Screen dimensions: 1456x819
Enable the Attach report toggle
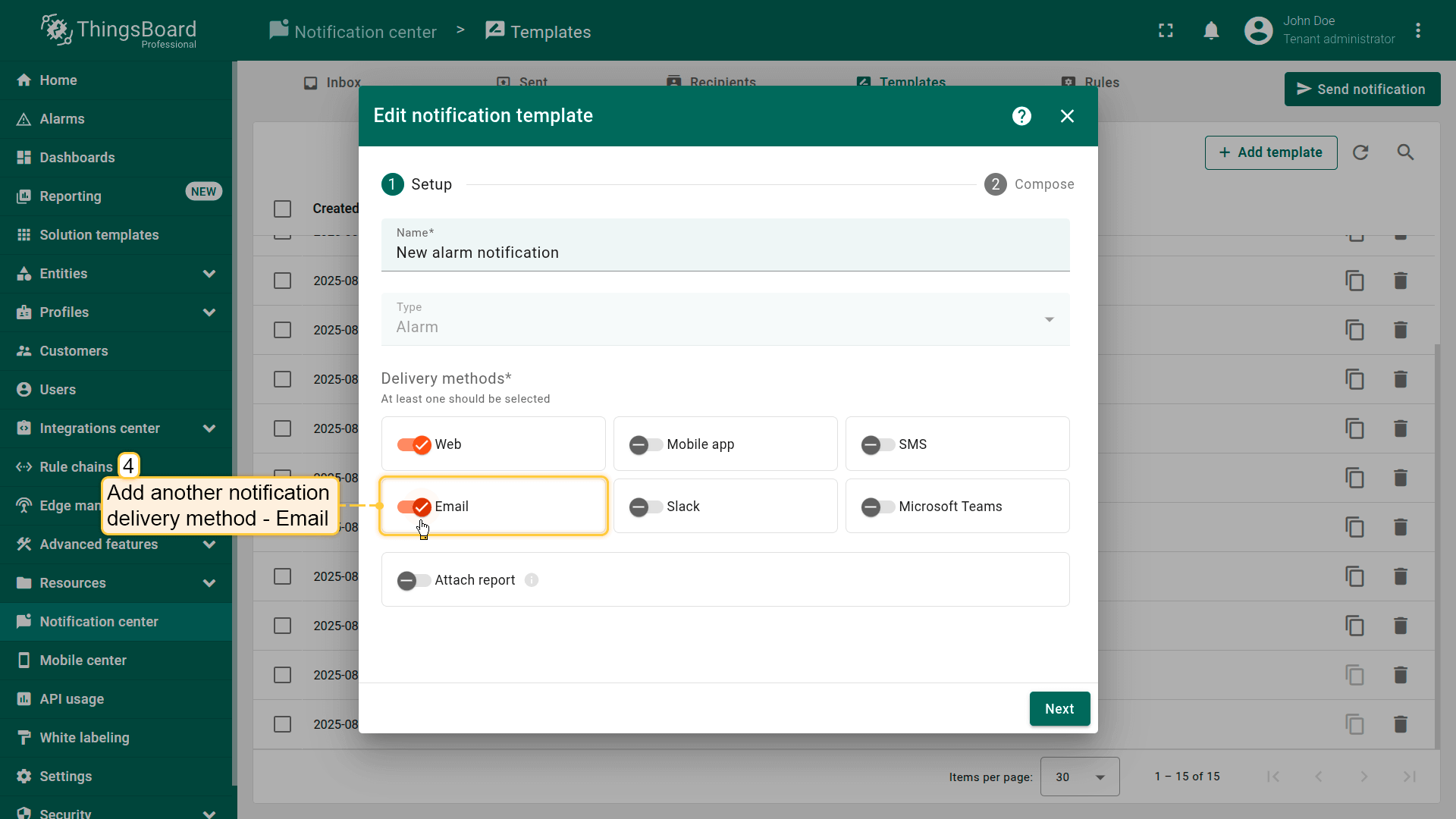pos(413,581)
